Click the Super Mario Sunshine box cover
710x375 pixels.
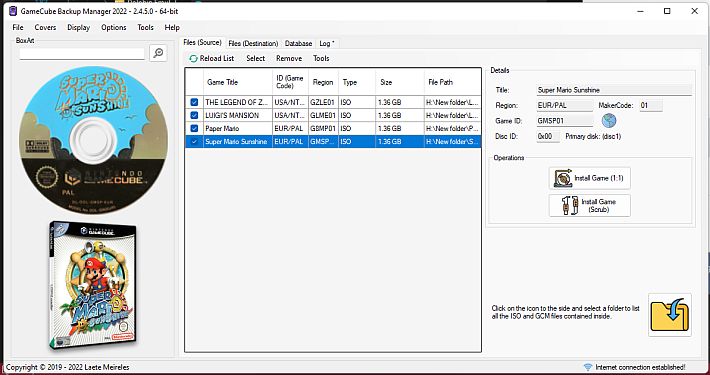pyautogui.click(x=93, y=285)
